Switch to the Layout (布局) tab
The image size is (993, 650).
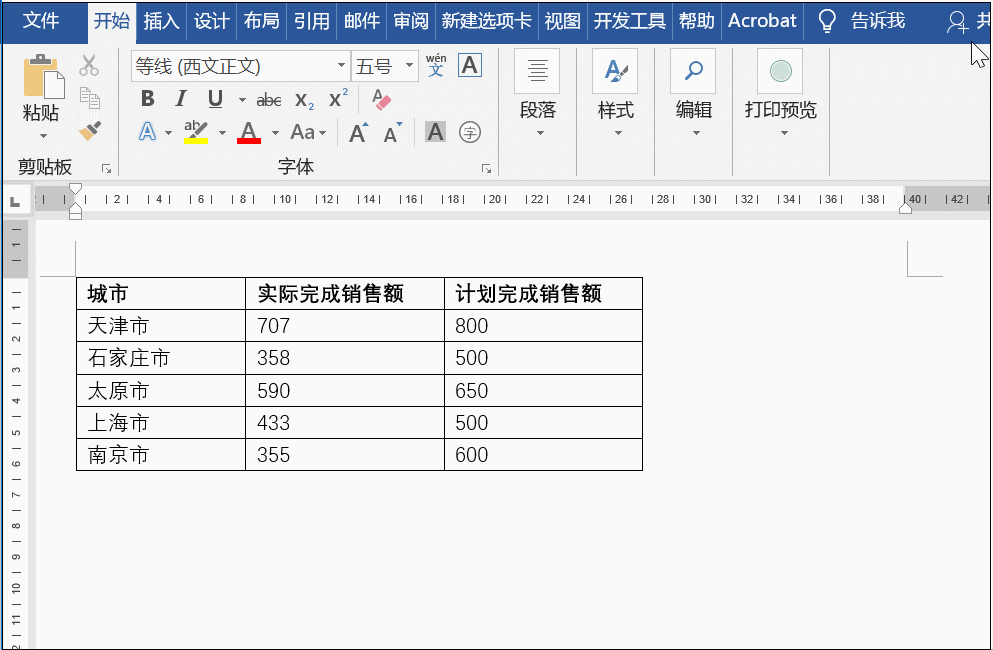click(261, 21)
